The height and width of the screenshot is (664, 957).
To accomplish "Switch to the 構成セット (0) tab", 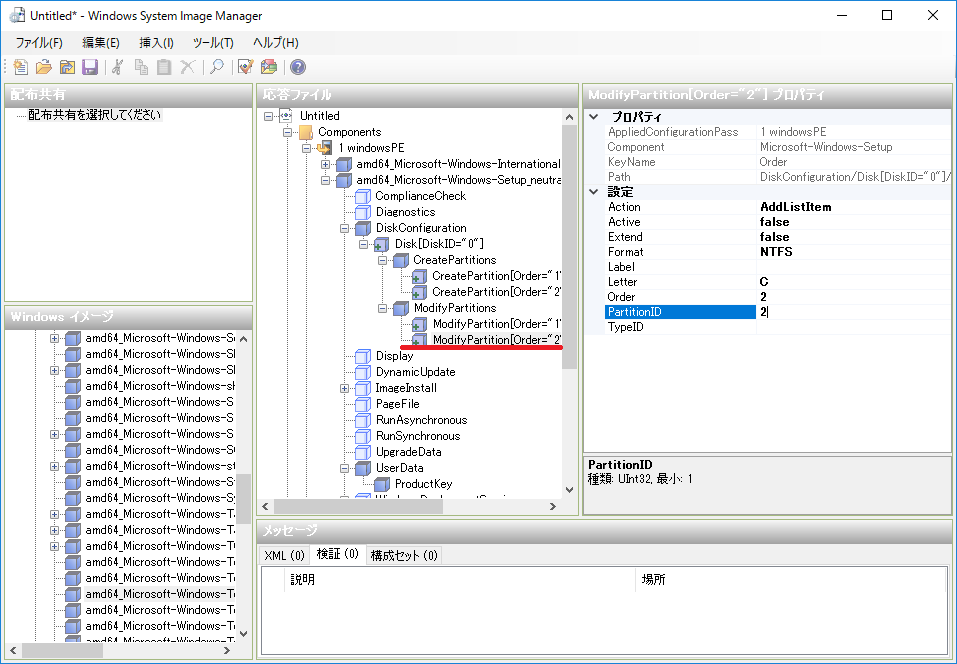I will 404,555.
